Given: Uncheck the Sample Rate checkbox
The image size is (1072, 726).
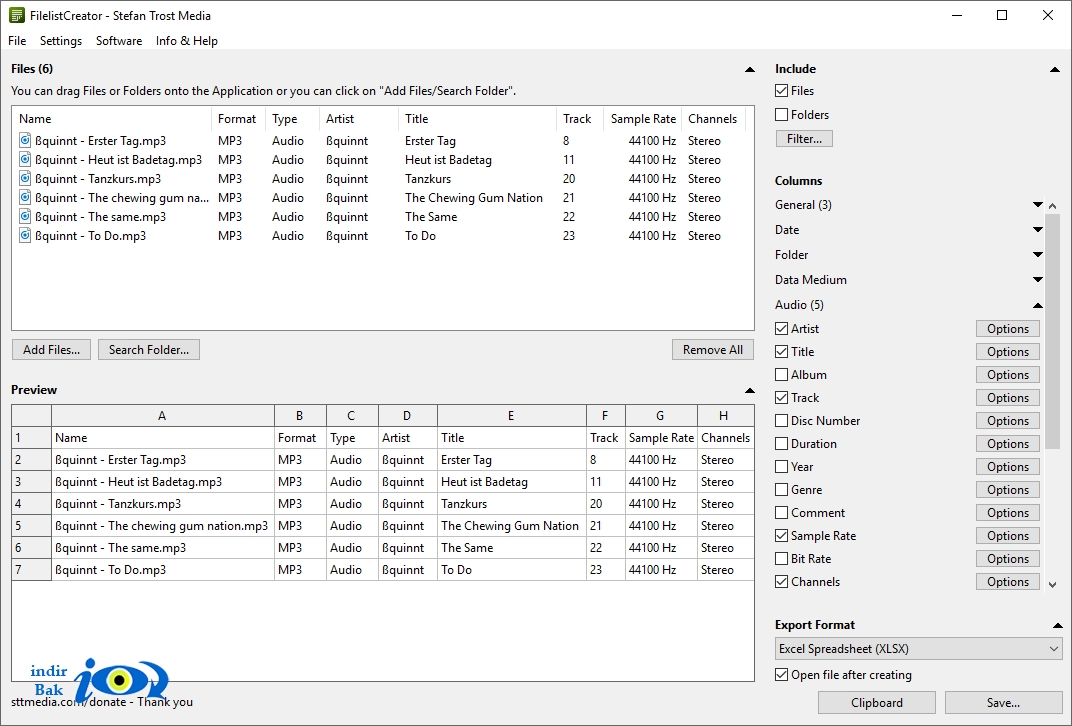Looking at the screenshot, I should tap(781, 536).
